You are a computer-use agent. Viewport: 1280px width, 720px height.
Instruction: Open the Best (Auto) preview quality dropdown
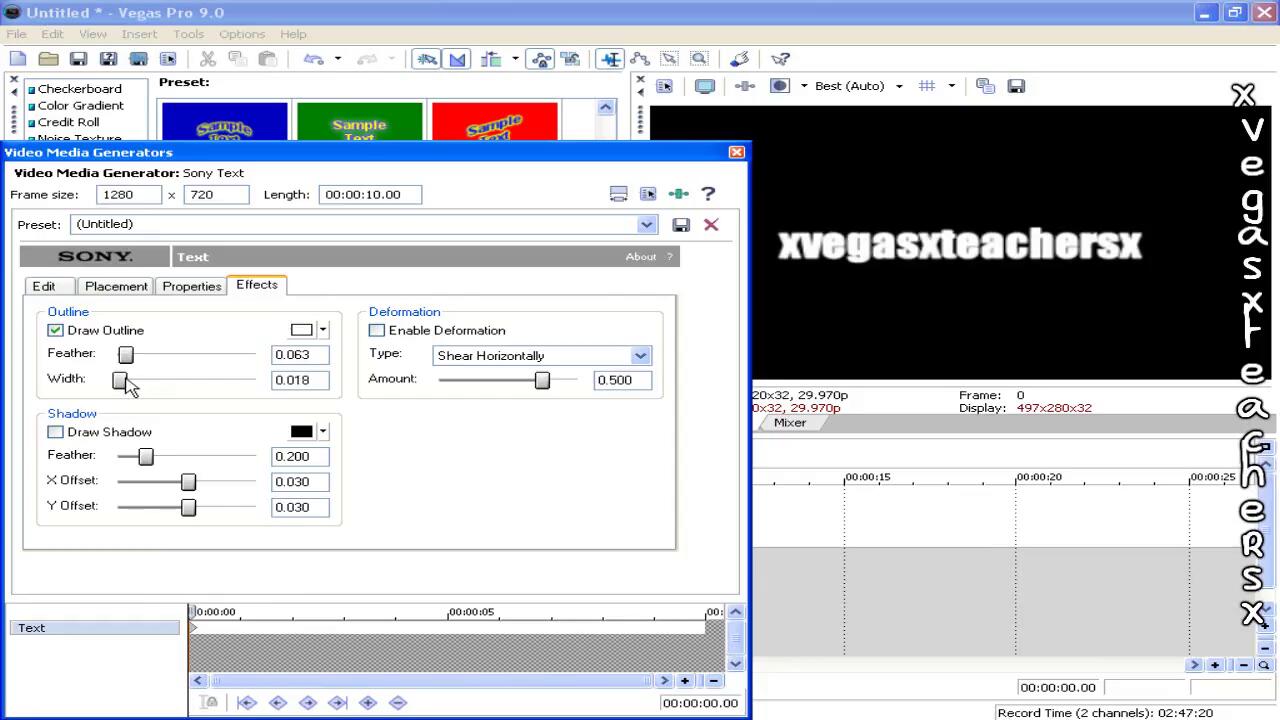pos(898,86)
